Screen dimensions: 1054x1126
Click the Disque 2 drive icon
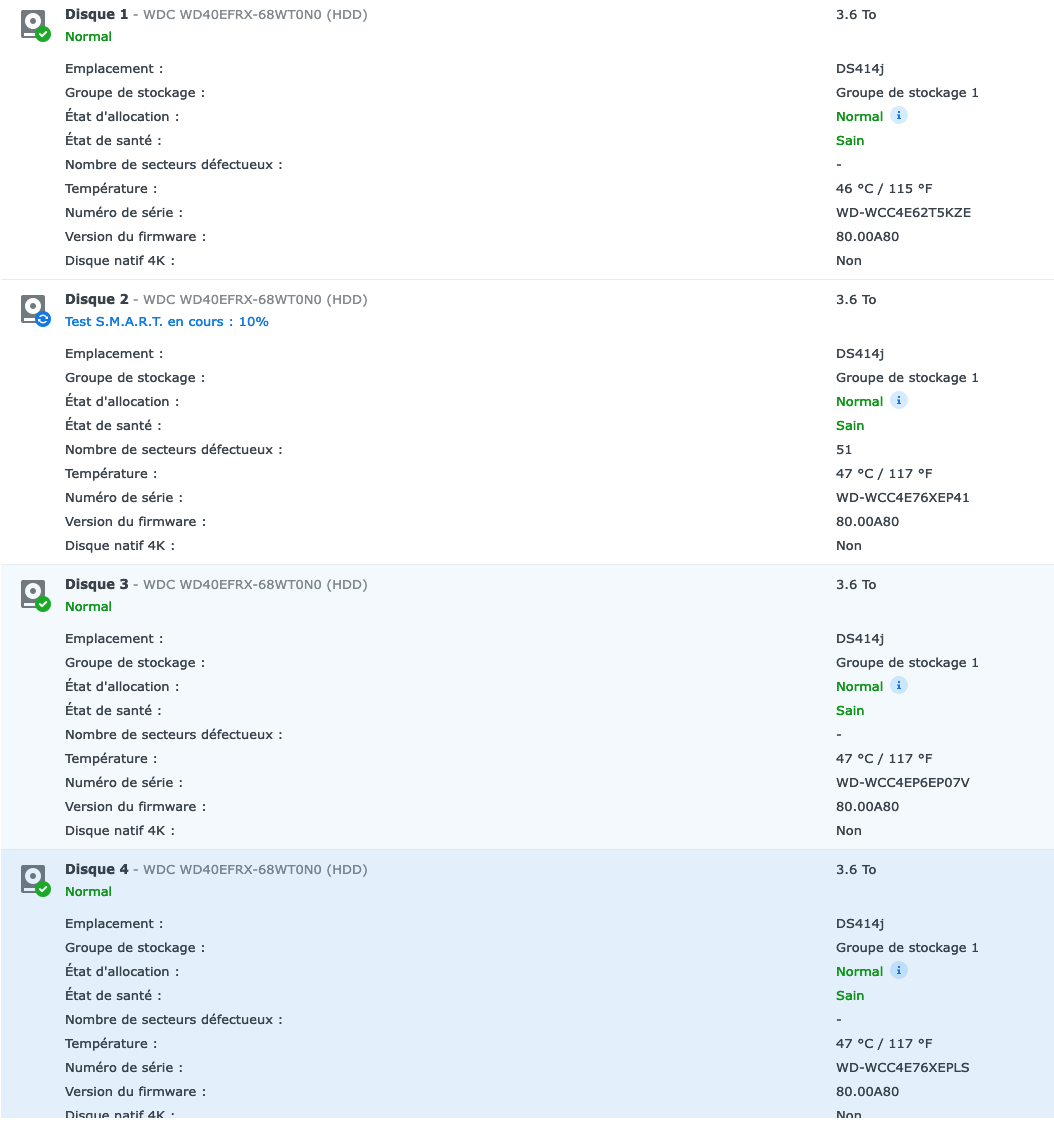click(35, 310)
